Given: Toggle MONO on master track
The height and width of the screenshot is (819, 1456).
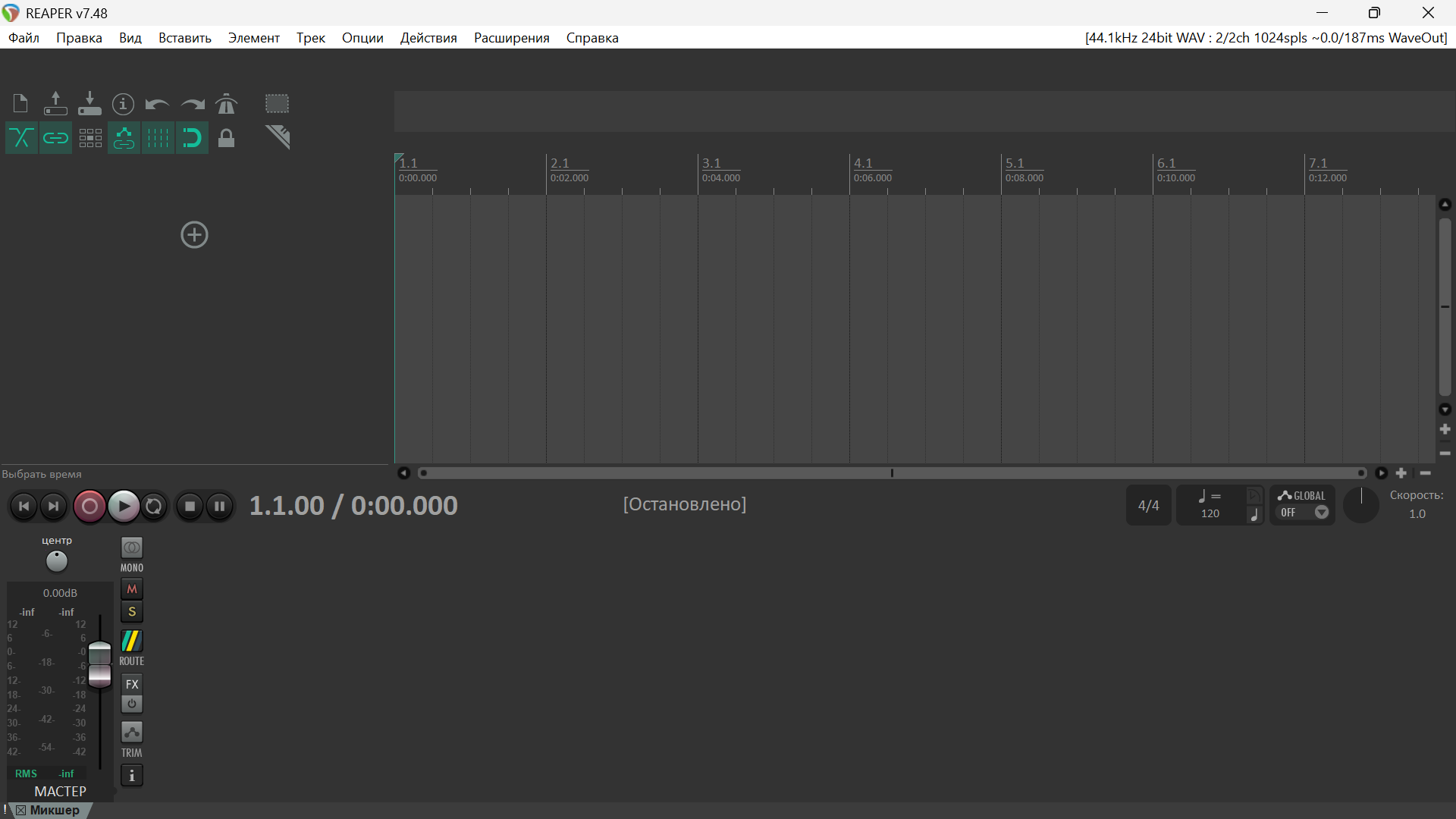Looking at the screenshot, I should pos(132,548).
